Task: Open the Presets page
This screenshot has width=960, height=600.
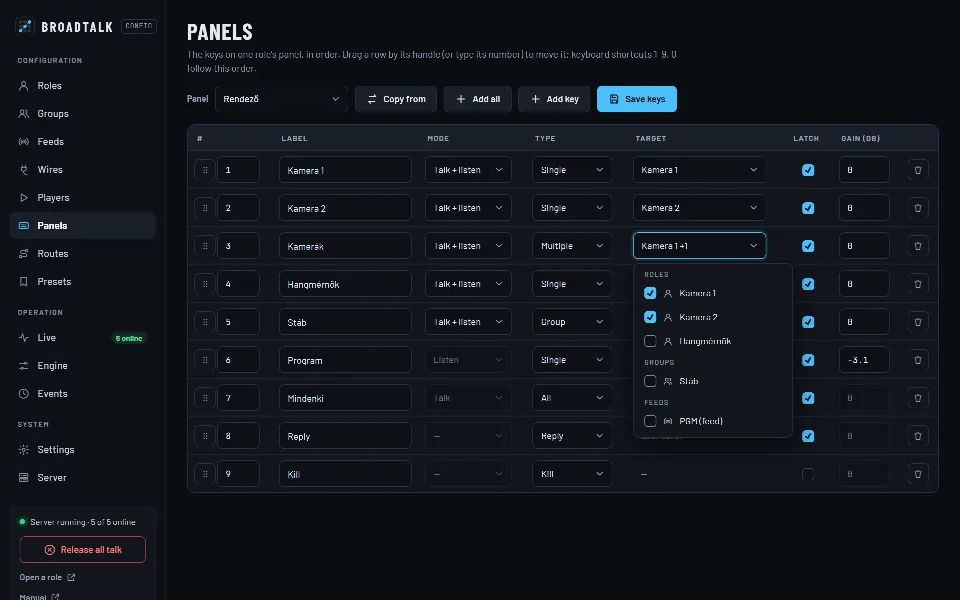Action: point(83,282)
